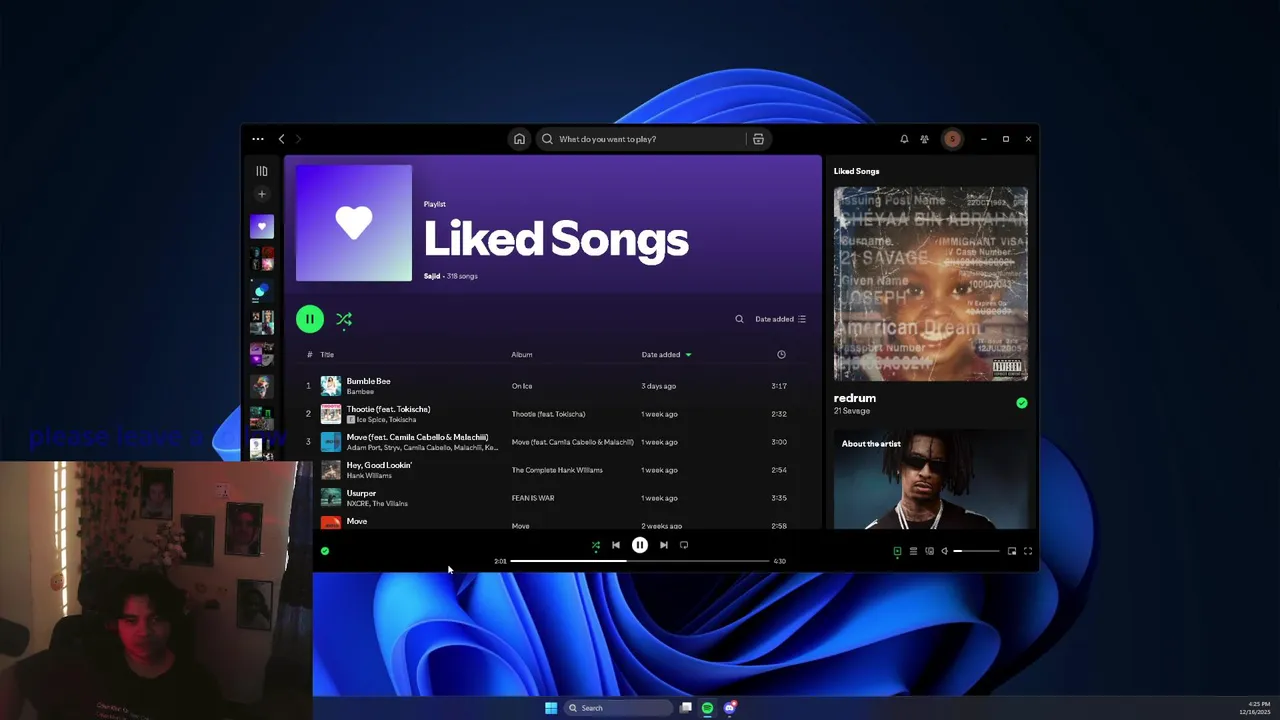
Task: Expand Your Library sidebar icon
Action: (x=262, y=171)
